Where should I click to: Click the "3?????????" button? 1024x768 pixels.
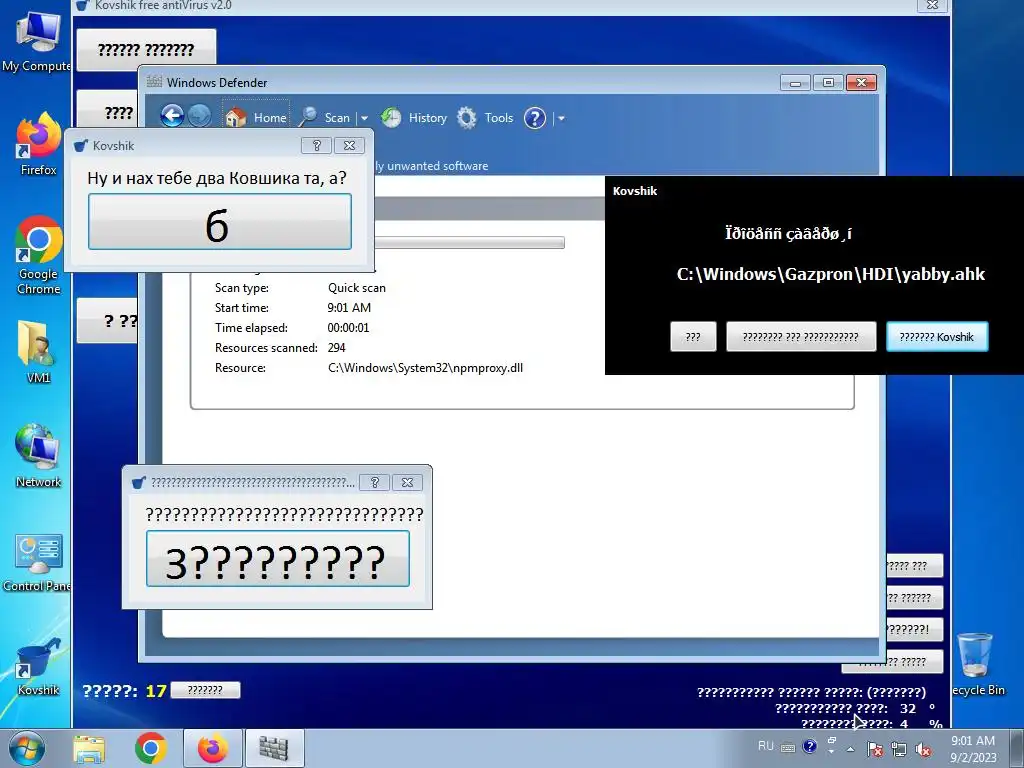(x=278, y=558)
